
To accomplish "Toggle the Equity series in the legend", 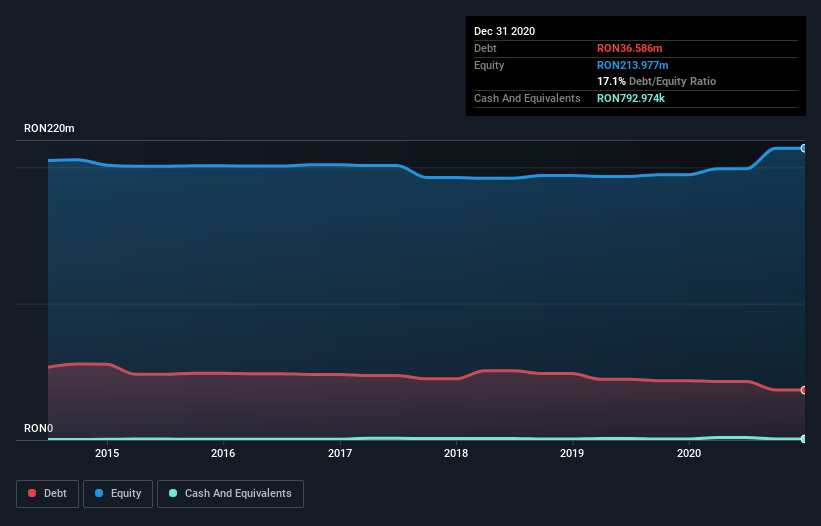I will click(x=118, y=494).
